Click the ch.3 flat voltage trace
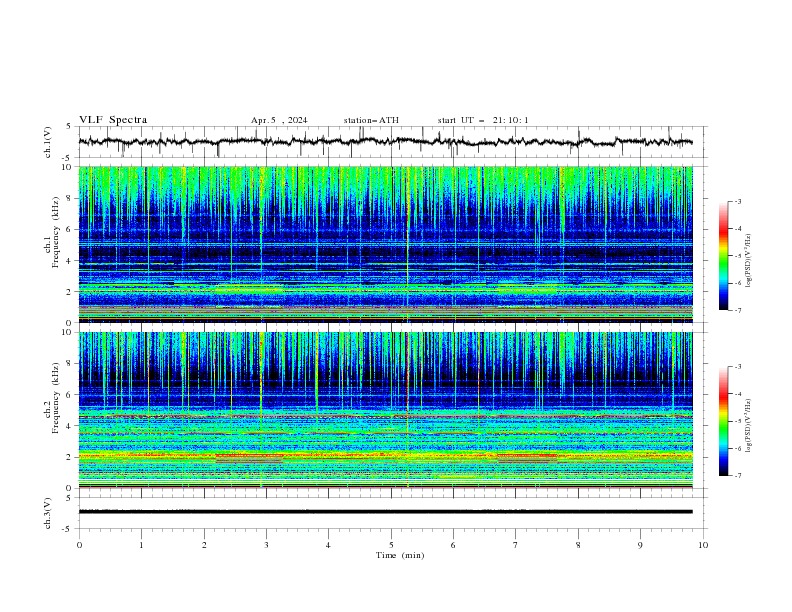Screen dimensions: 792x612 pos(386,512)
